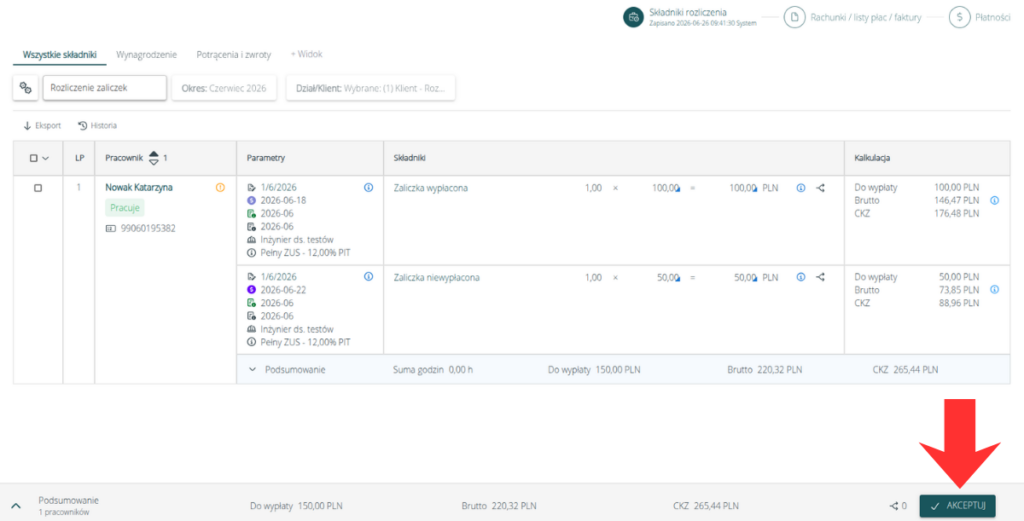1024x521 pixels.
Task: Click '1 pracowników' label in bottom bar
Action: point(64,513)
